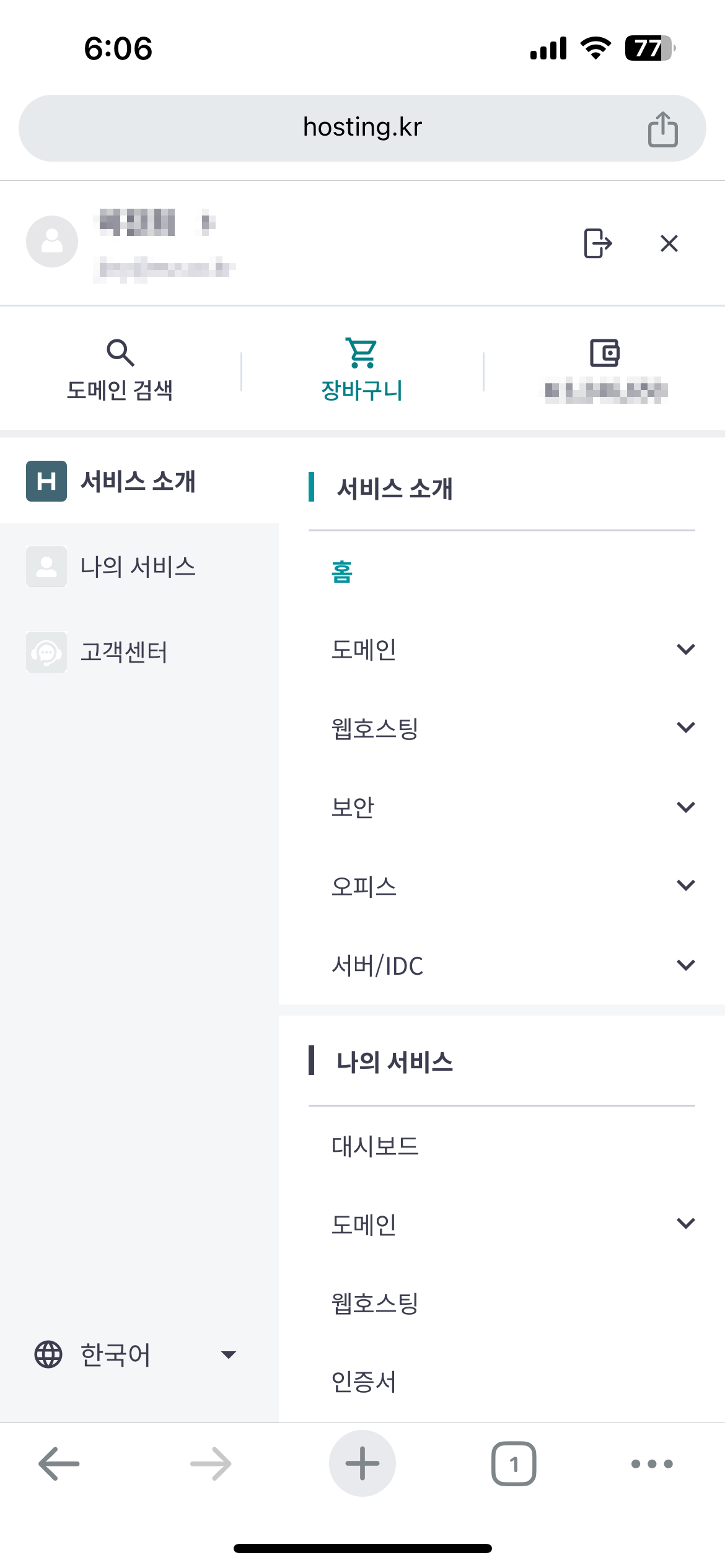Tap the wallet icon in the top row
This screenshot has width=725, height=1568.
click(604, 353)
